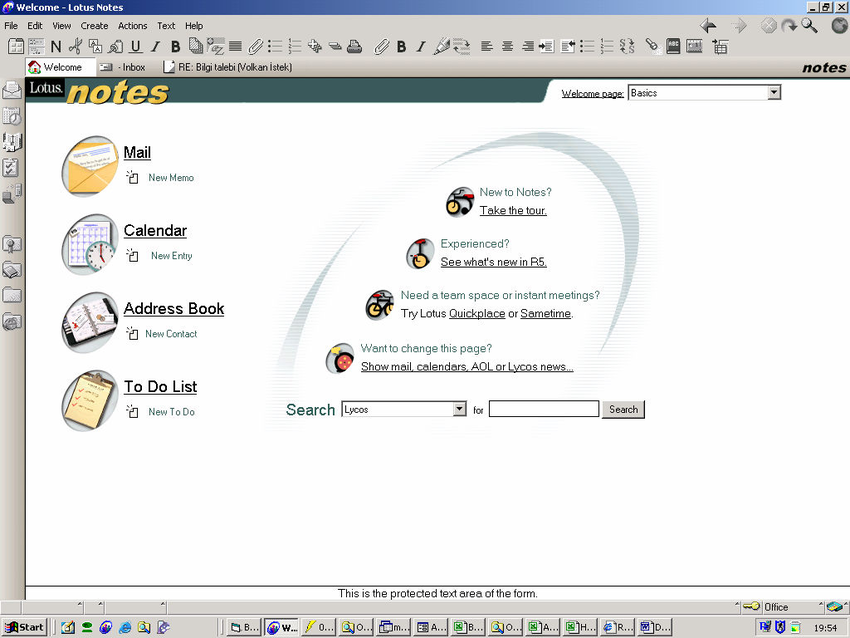
Task: Open the File menu
Action: click(11, 25)
